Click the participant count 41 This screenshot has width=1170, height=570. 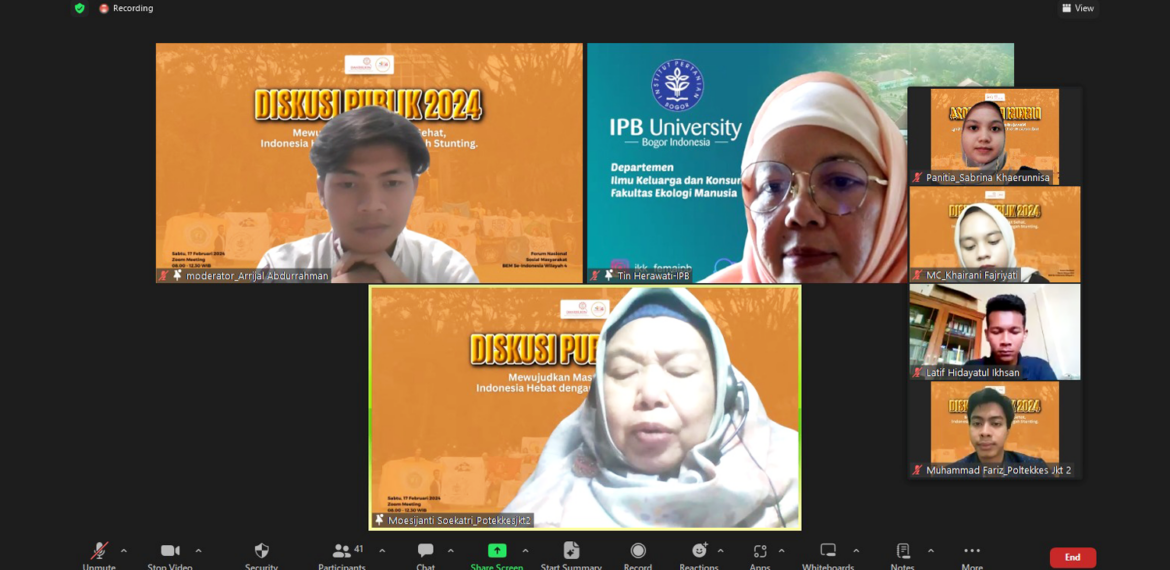[359, 549]
